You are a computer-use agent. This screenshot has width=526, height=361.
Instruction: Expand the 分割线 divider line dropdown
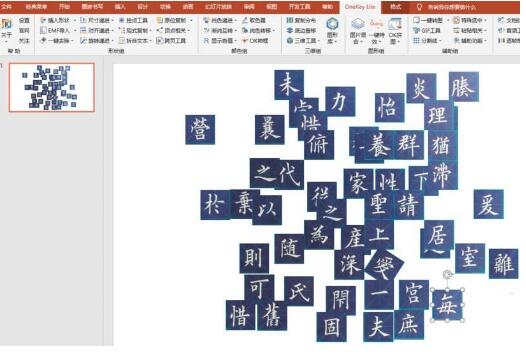[440, 41]
